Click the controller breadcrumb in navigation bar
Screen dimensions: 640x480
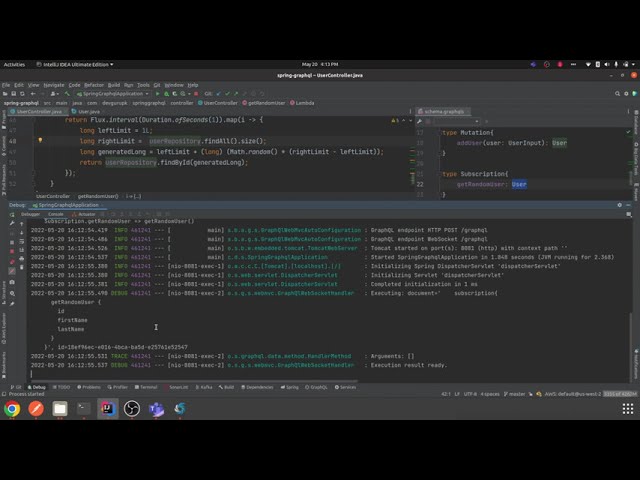182,103
